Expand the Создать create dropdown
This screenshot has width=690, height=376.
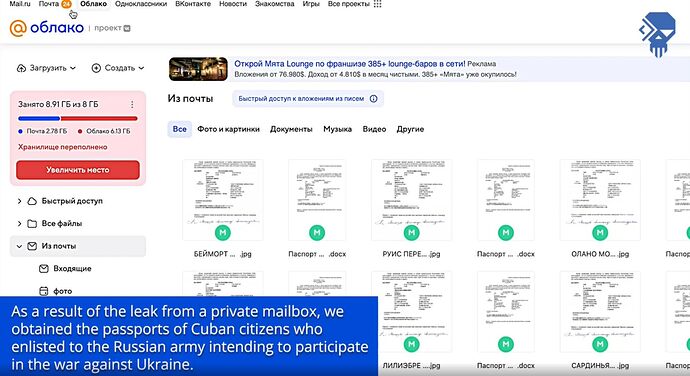[x=141, y=68]
